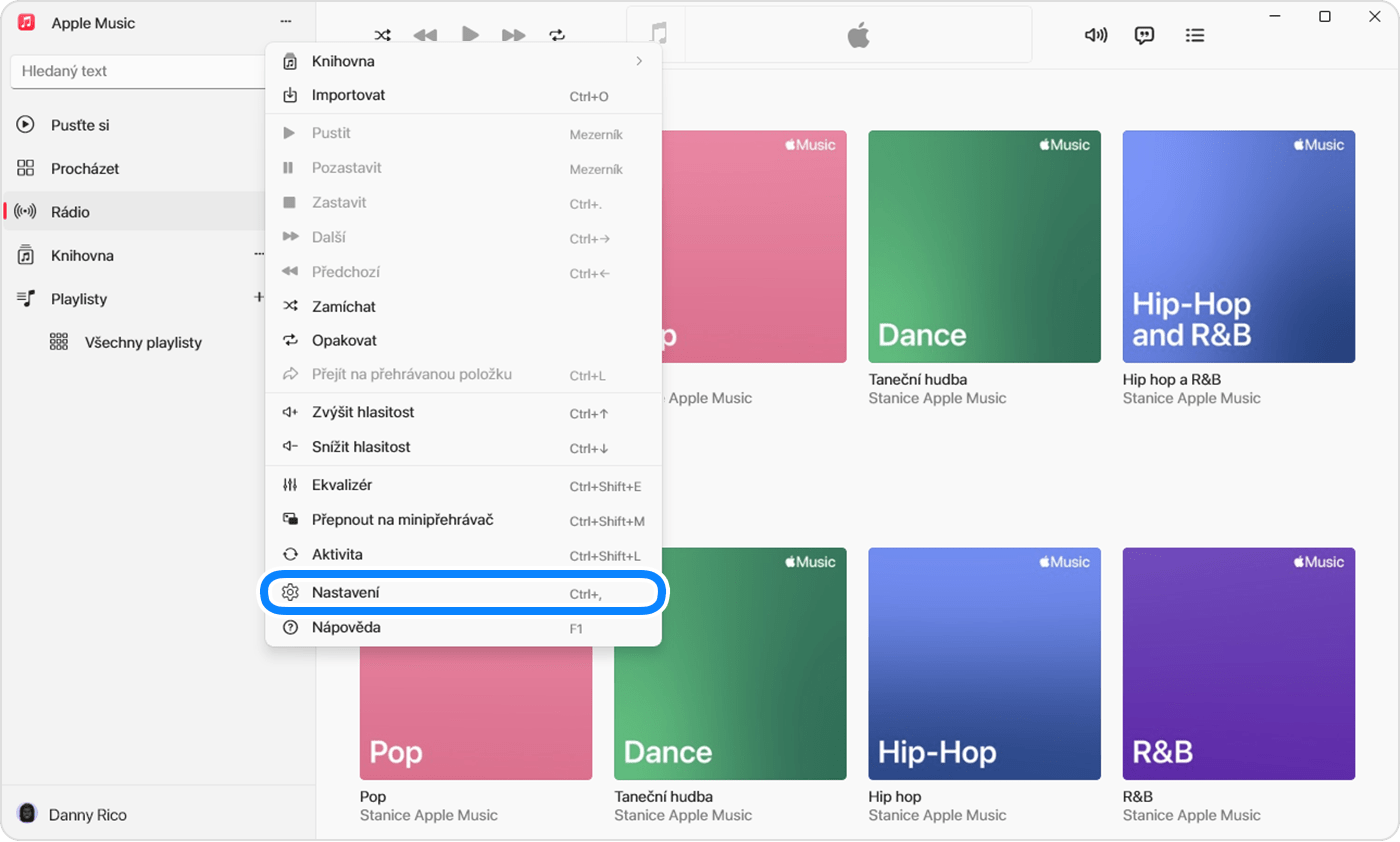Choose Předchozí from the menu

point(463,272)
